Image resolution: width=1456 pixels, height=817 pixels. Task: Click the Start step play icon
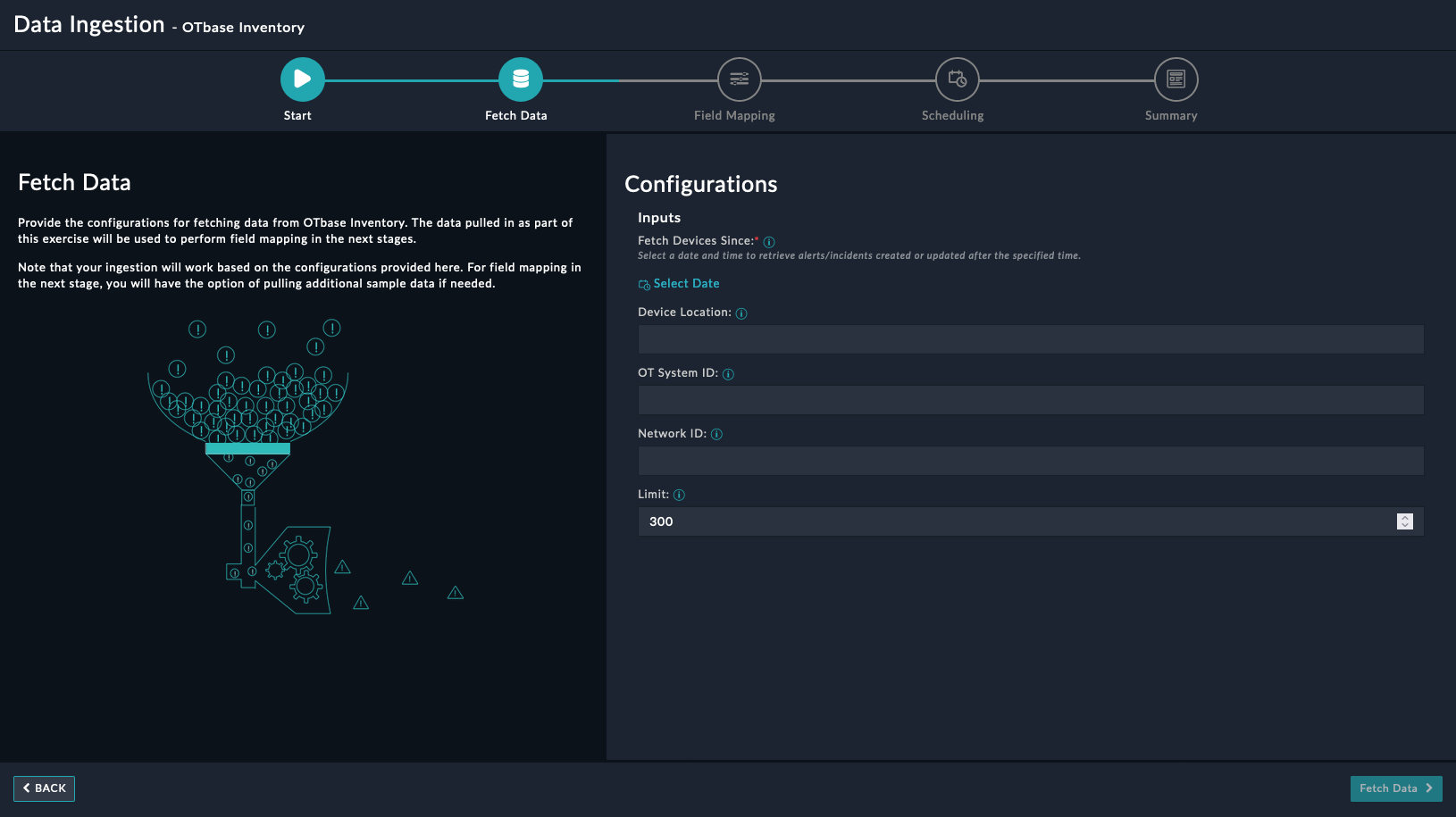[302, 79]
